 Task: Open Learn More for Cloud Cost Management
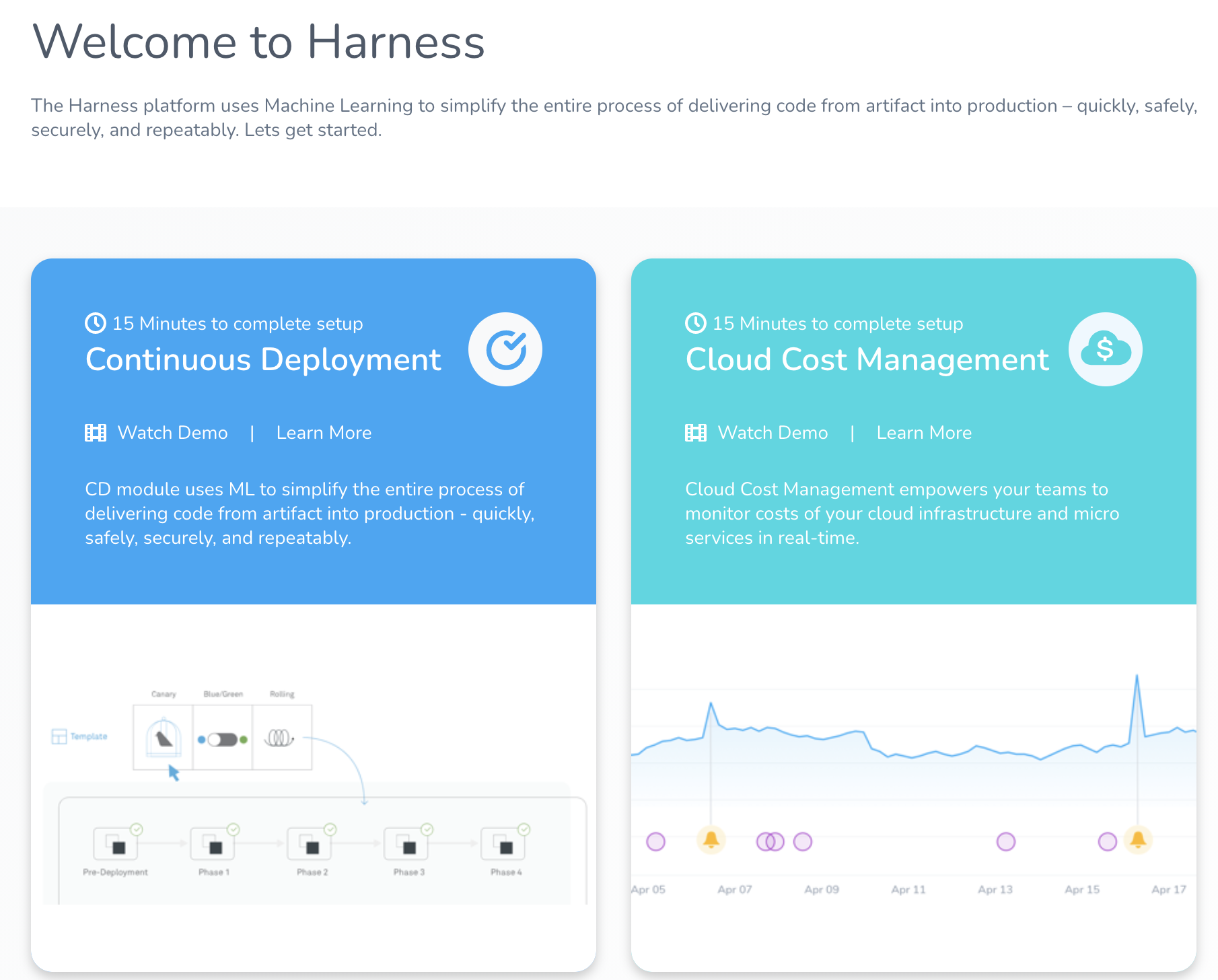pos(924,433)
